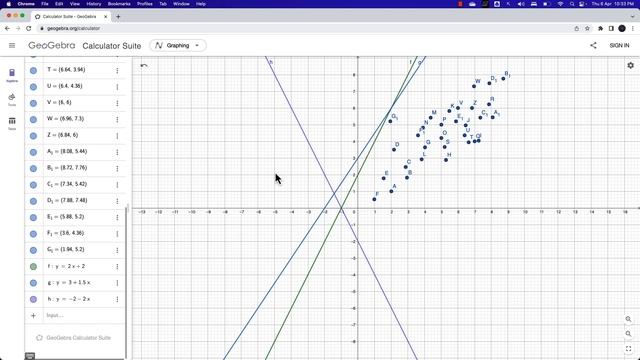Click the undo arrow in graphics view

[x=144, y=65]
